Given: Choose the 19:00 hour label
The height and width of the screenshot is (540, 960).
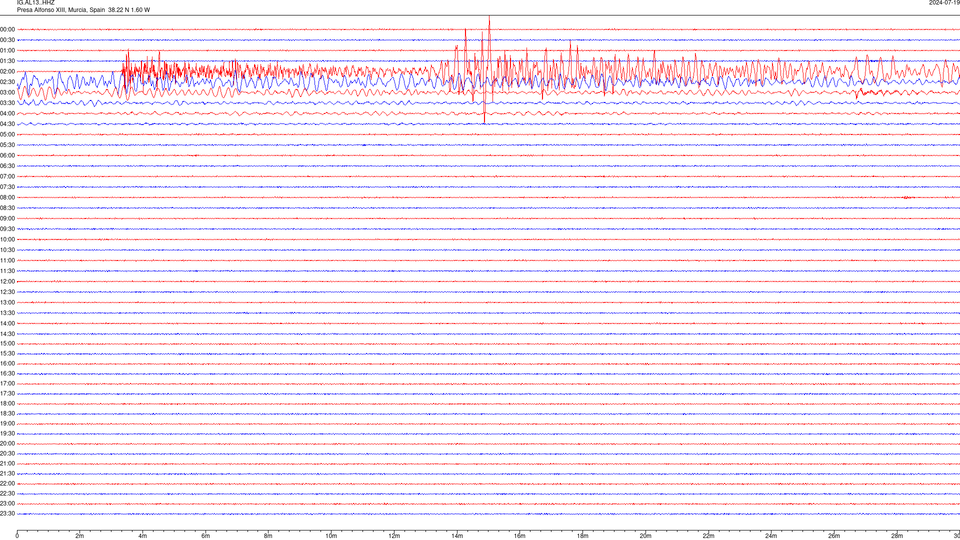Looking at the screenshot, I should point(7,423).
